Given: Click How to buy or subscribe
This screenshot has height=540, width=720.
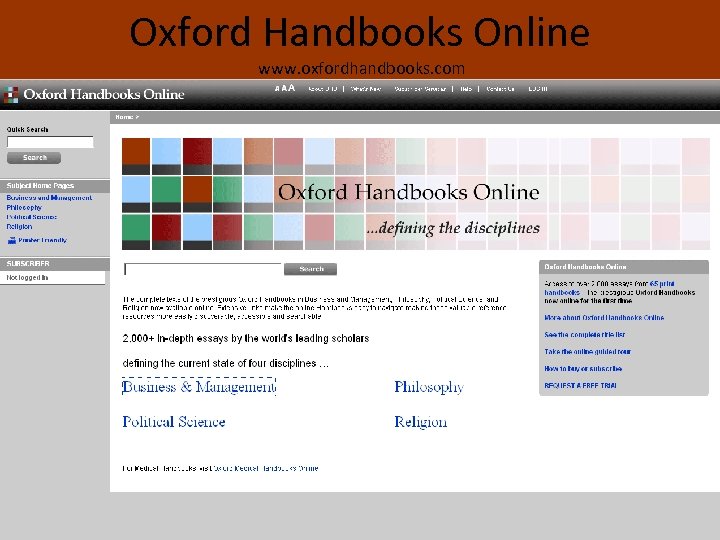Looking at the screenshot, I should 583,368.
